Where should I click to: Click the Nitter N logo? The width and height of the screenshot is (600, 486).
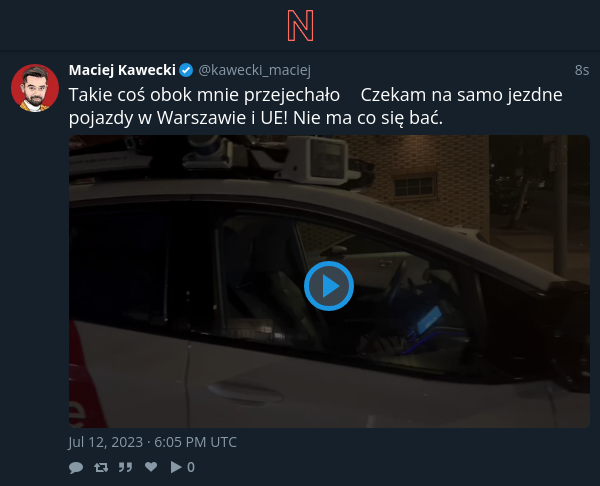click(300, 26)
